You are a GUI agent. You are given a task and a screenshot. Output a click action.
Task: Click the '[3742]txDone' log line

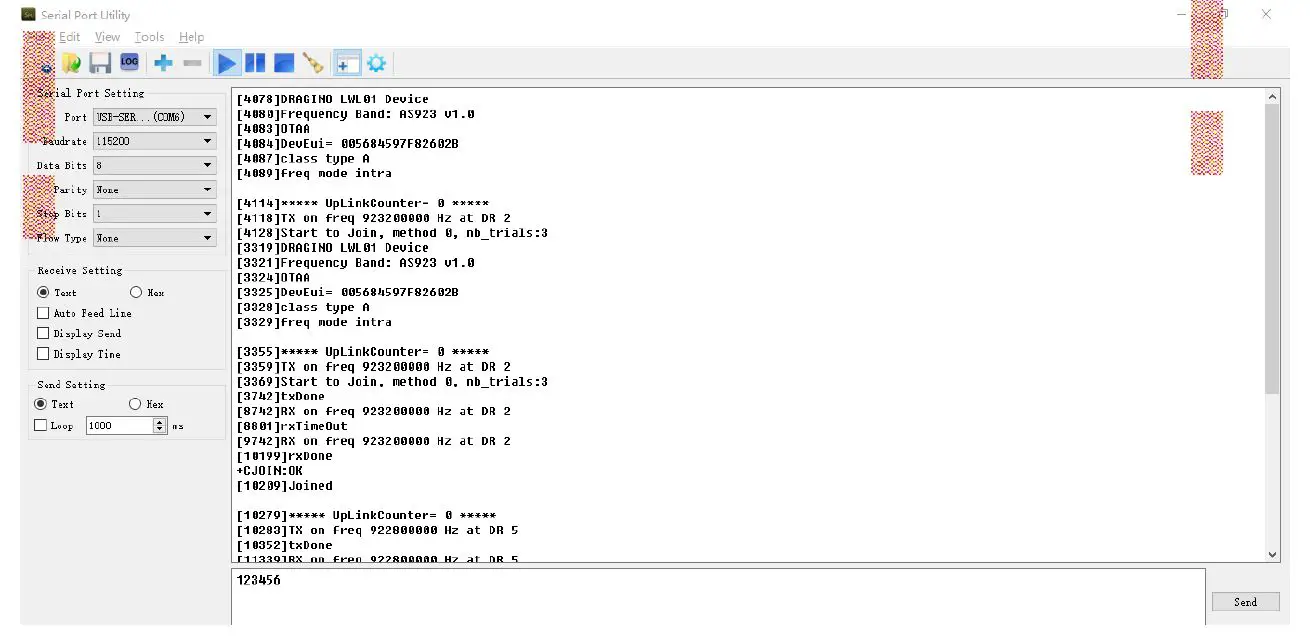point(280,396)
